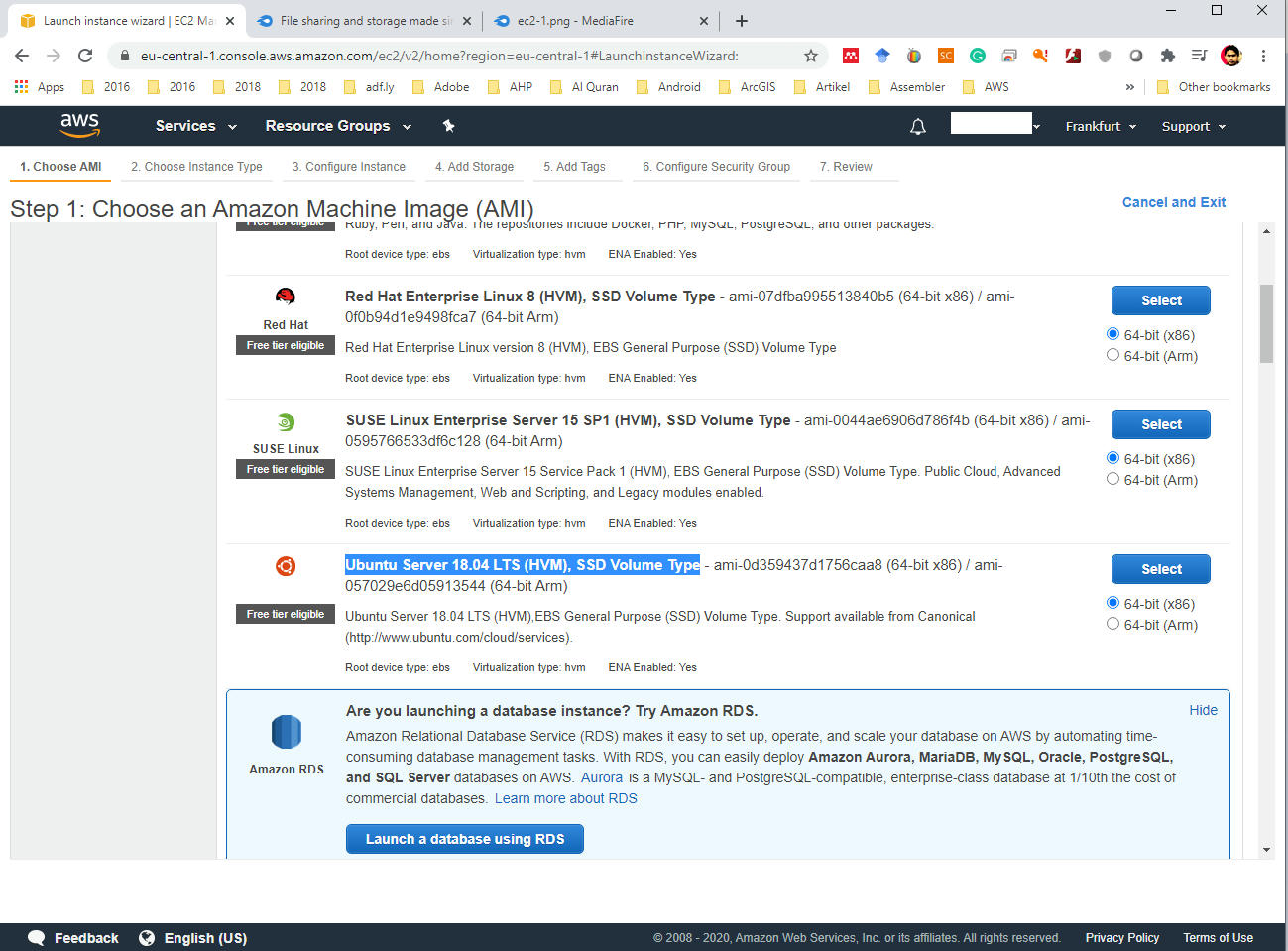Click the Amazon RDS database icon
The width and height of the screenshot is (1288, 951).
286,732
